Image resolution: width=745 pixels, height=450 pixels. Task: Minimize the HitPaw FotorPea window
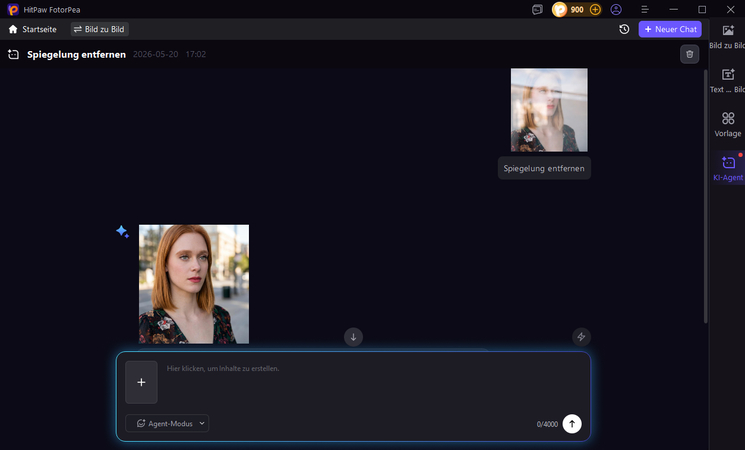673,10
